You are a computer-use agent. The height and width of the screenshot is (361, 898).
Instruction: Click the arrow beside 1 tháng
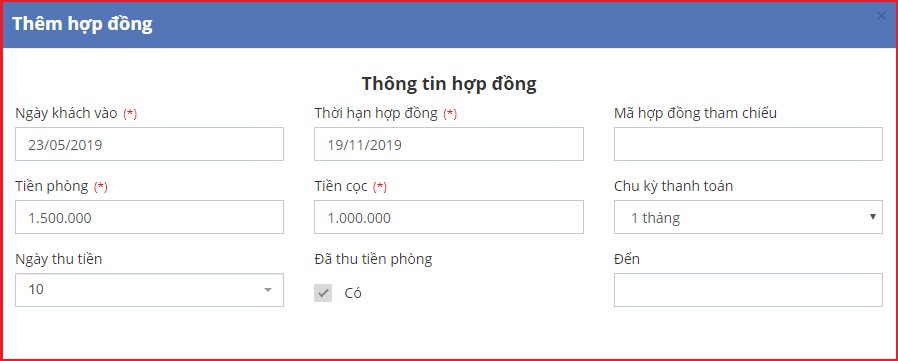point(872,217)
